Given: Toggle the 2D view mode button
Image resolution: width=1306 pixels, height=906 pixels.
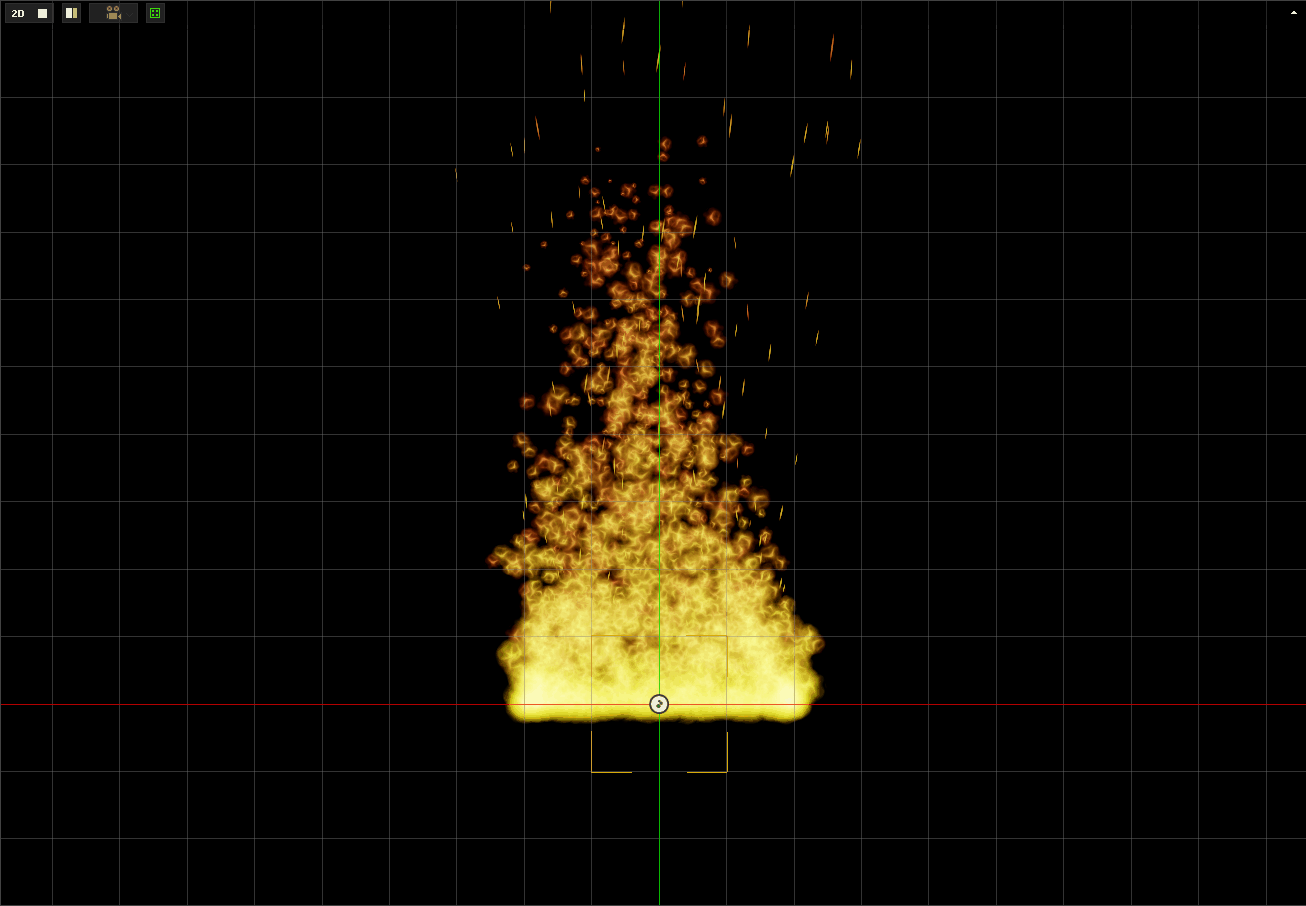Looking at the screenshot, I should pos(29,13).
